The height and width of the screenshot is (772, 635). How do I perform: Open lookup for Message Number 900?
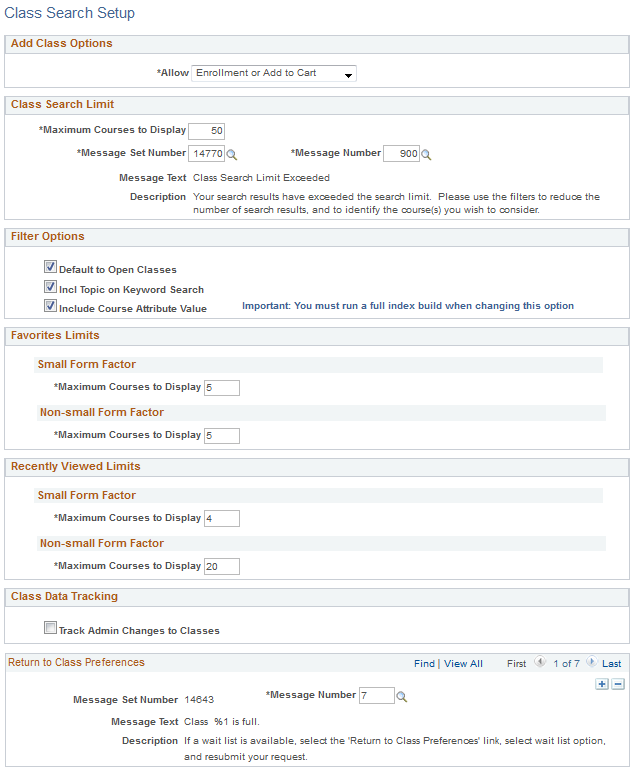426,155
